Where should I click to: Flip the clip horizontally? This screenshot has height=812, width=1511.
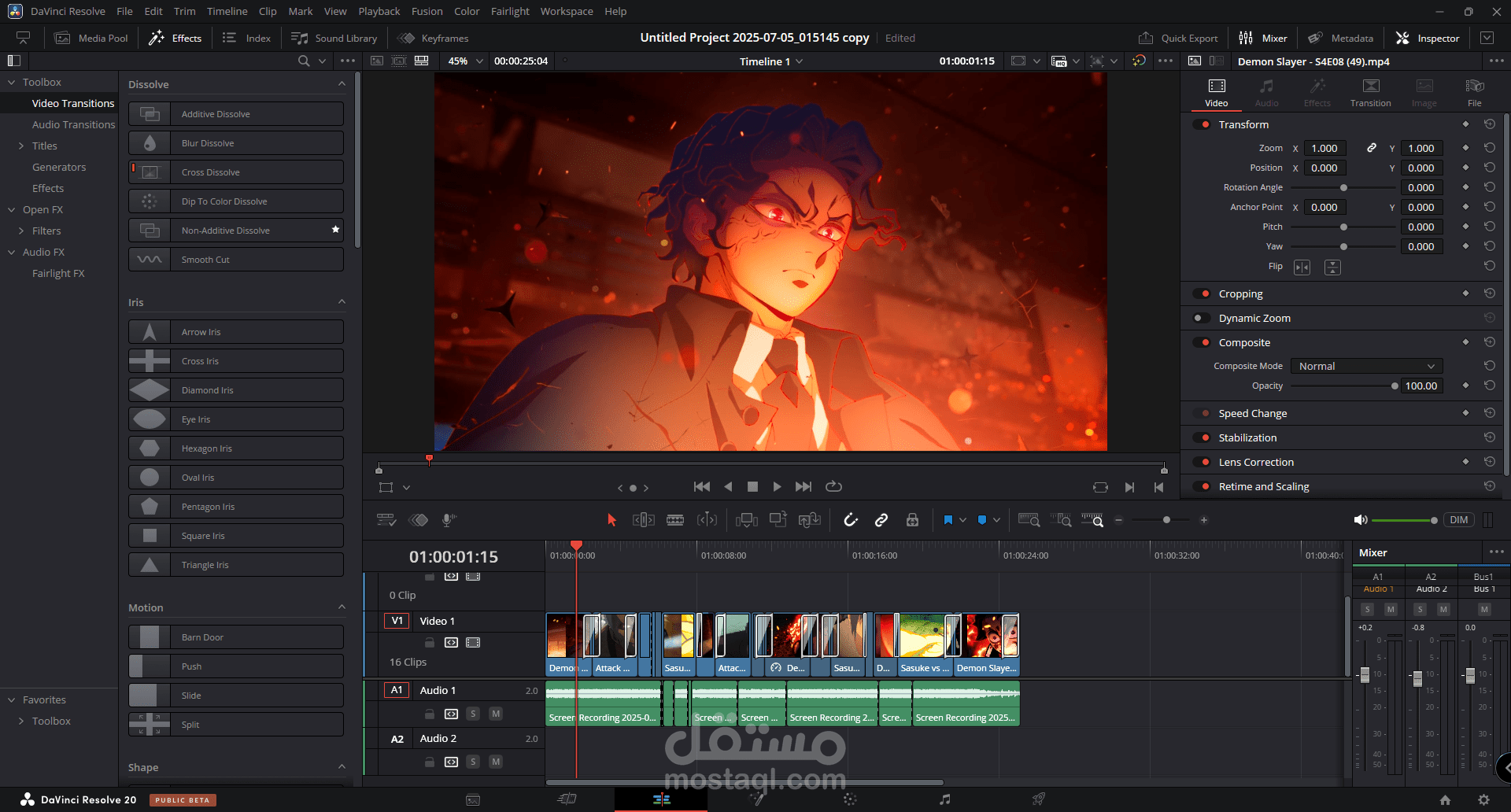(x=1302, y=268)
